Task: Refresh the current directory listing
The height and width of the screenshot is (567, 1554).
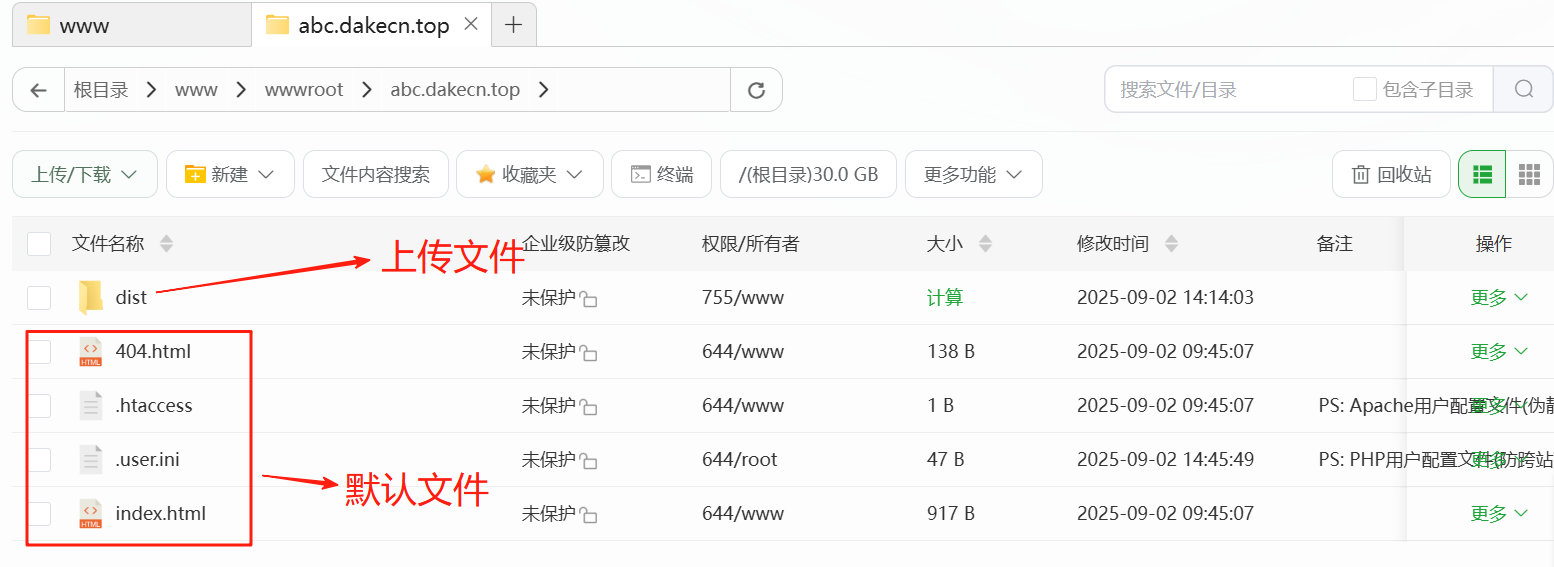Action: [756, 90]
